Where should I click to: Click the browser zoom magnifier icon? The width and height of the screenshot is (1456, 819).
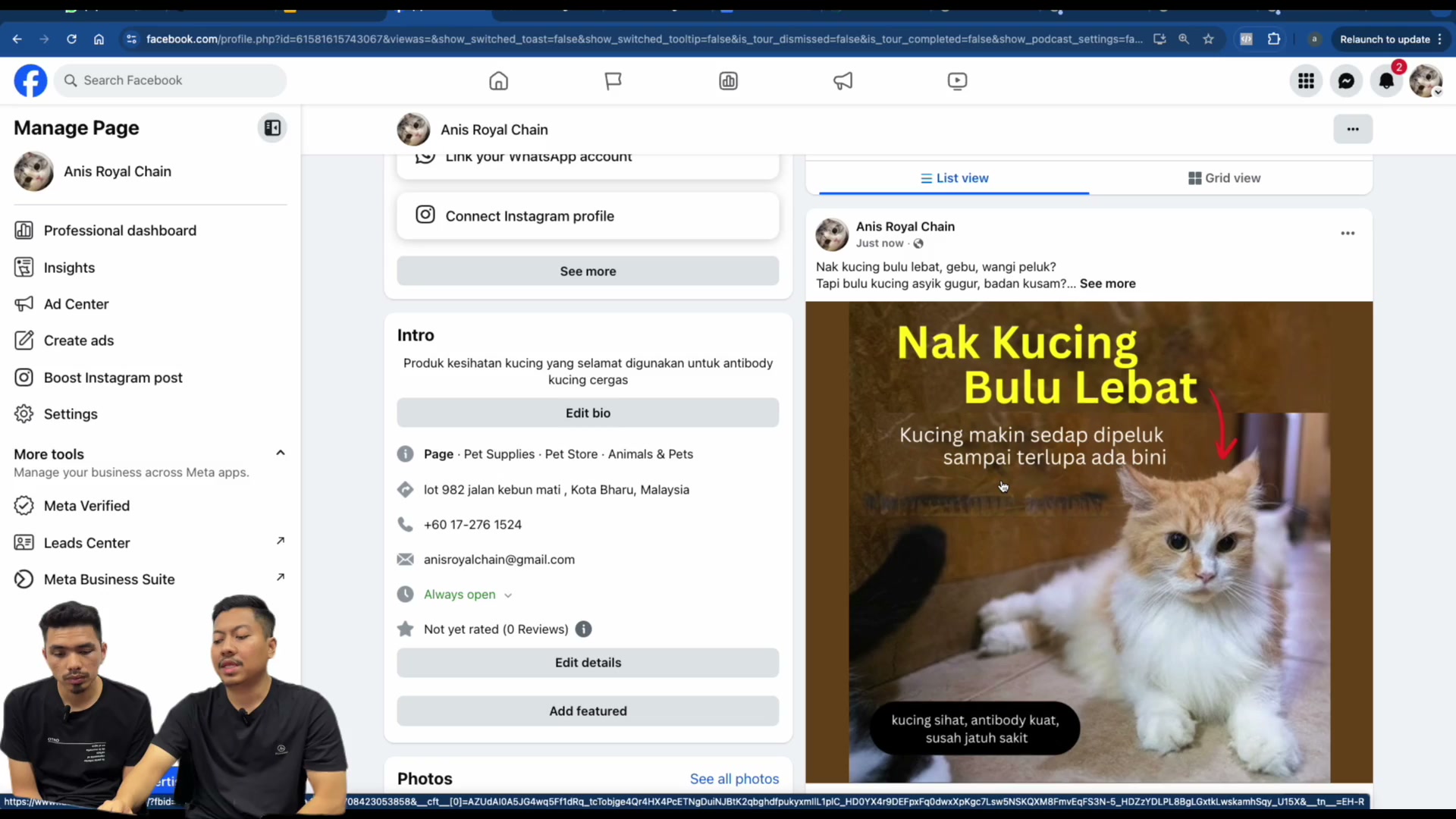[1184, 39]
